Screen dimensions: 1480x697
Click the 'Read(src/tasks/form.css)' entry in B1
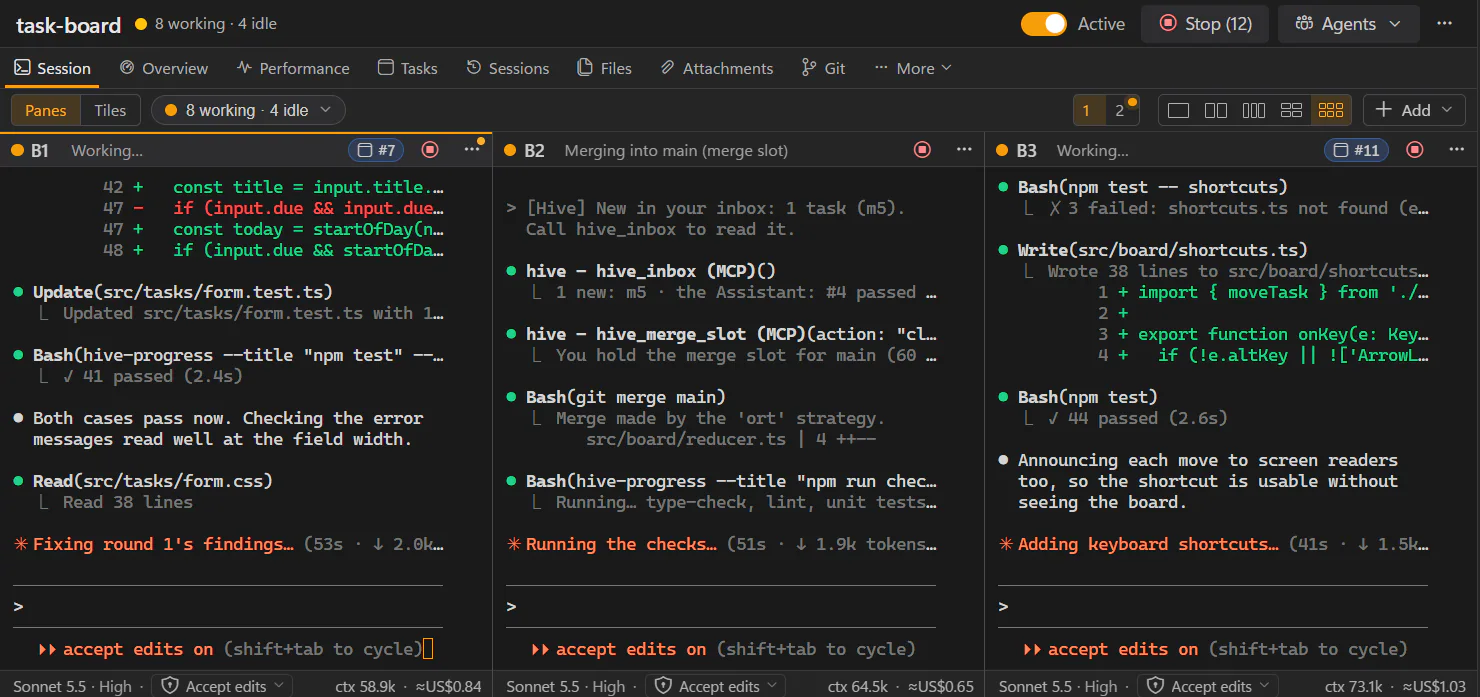pyautogui.click(x=153, y=481)
